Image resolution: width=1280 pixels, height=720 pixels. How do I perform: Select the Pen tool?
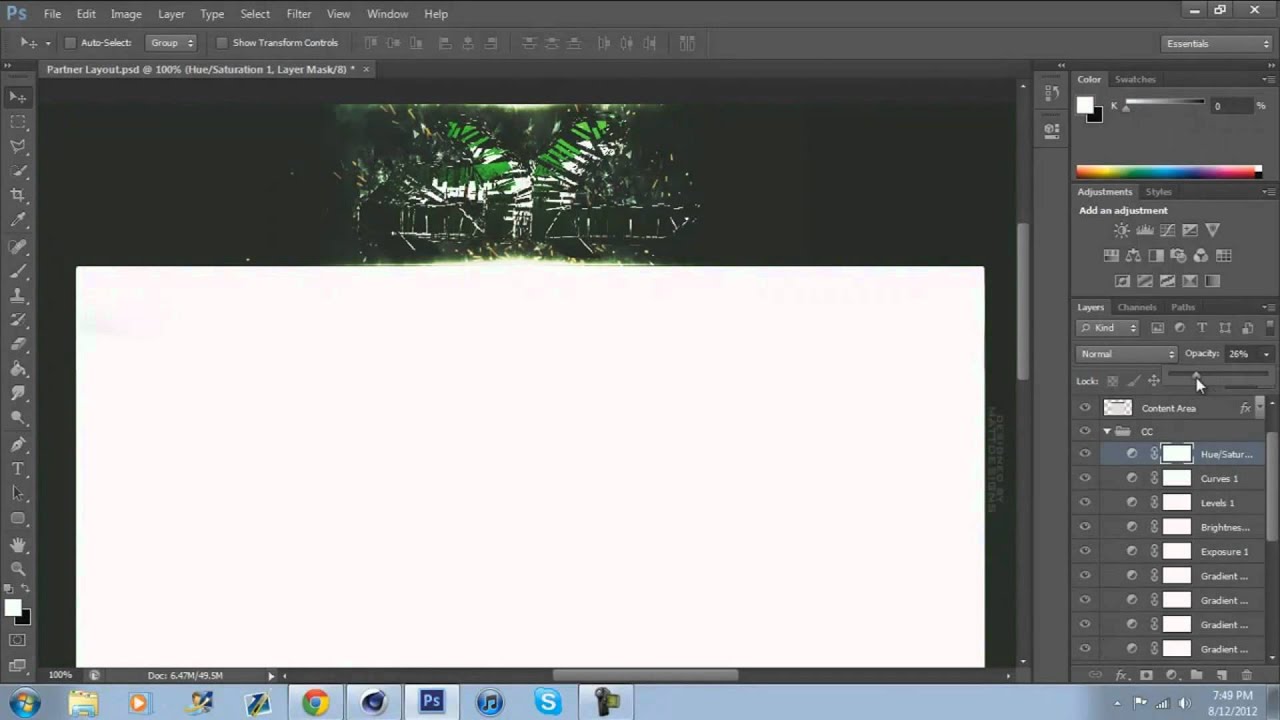[x=18, y=444]
